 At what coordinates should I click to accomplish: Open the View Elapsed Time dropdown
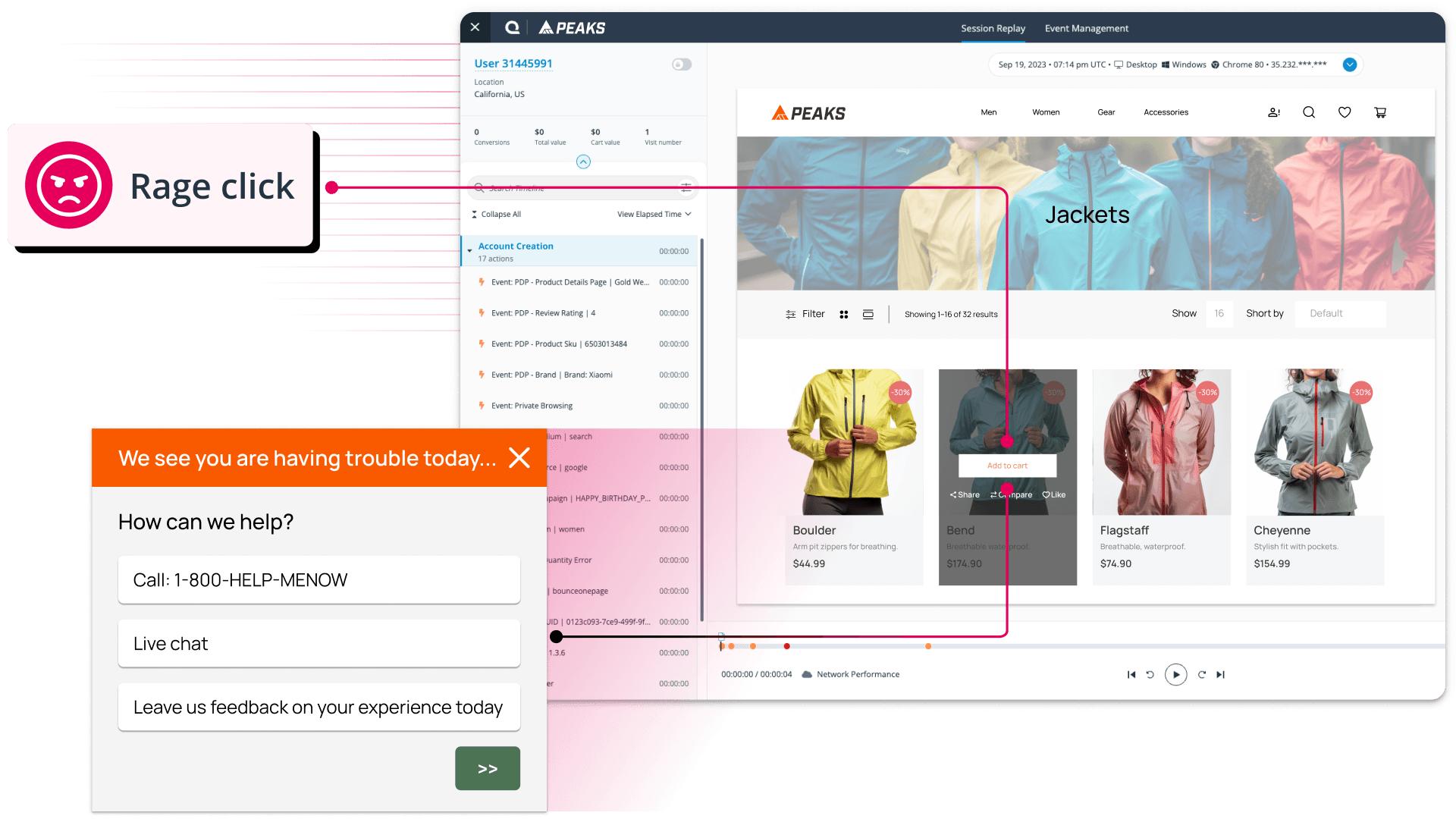coord(654,214)
